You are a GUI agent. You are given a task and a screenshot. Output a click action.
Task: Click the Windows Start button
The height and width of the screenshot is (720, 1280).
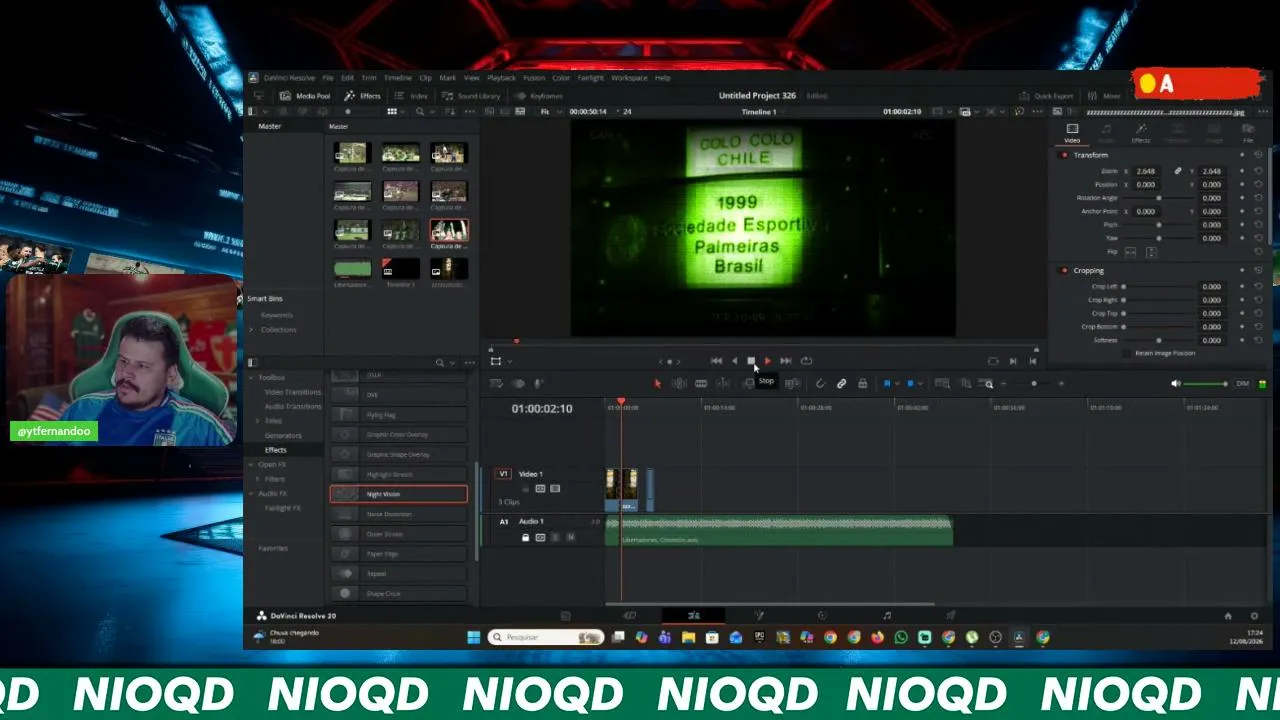[473, 637]
